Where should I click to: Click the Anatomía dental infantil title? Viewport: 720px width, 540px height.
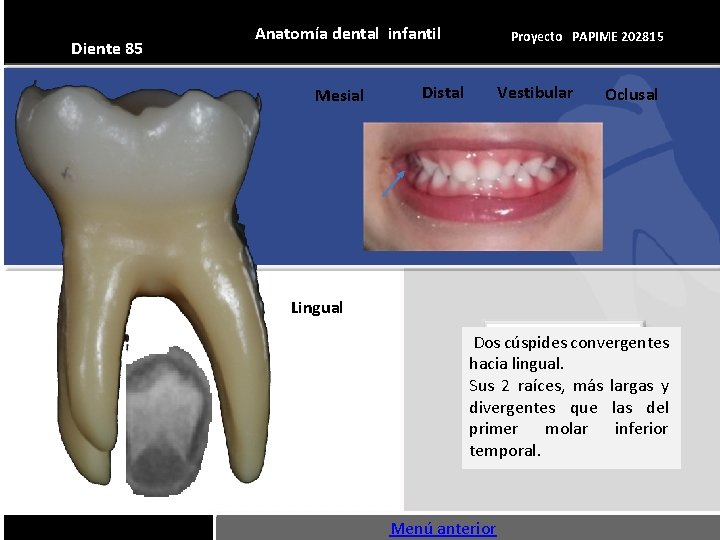coord(348,34)
